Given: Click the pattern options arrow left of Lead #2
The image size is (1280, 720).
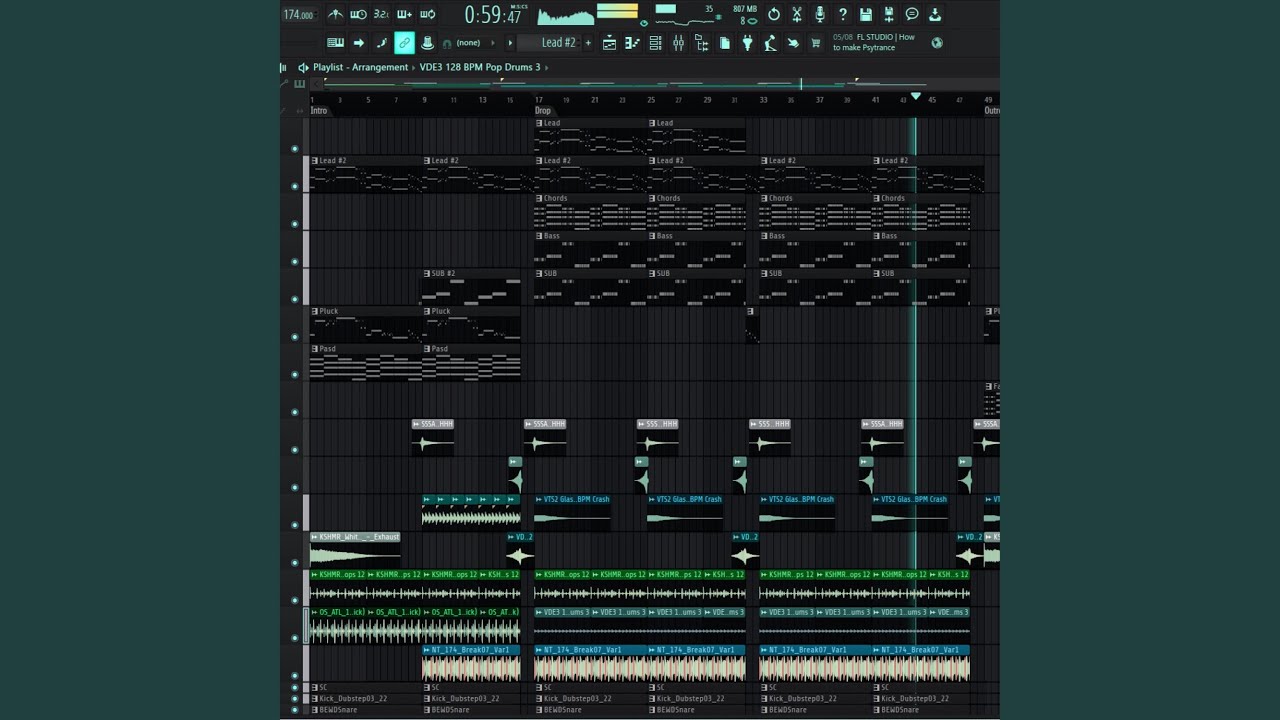Looking at the screenshot, I should coord(510,43).
